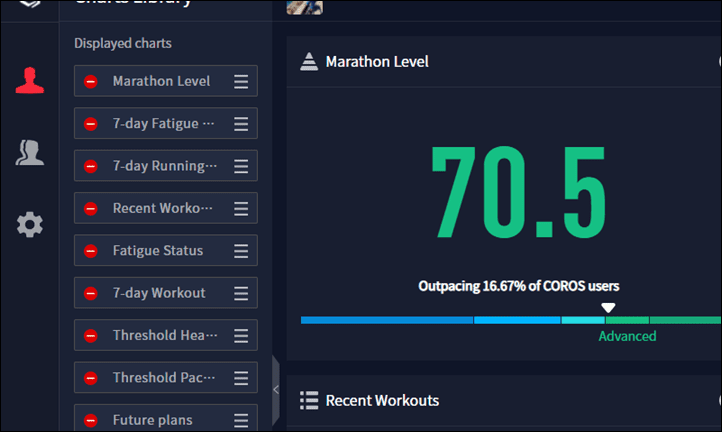This screenshot has width=722, height=432.
Task: Remove Marathon Level from displayed charts
Action: point(91,82)
